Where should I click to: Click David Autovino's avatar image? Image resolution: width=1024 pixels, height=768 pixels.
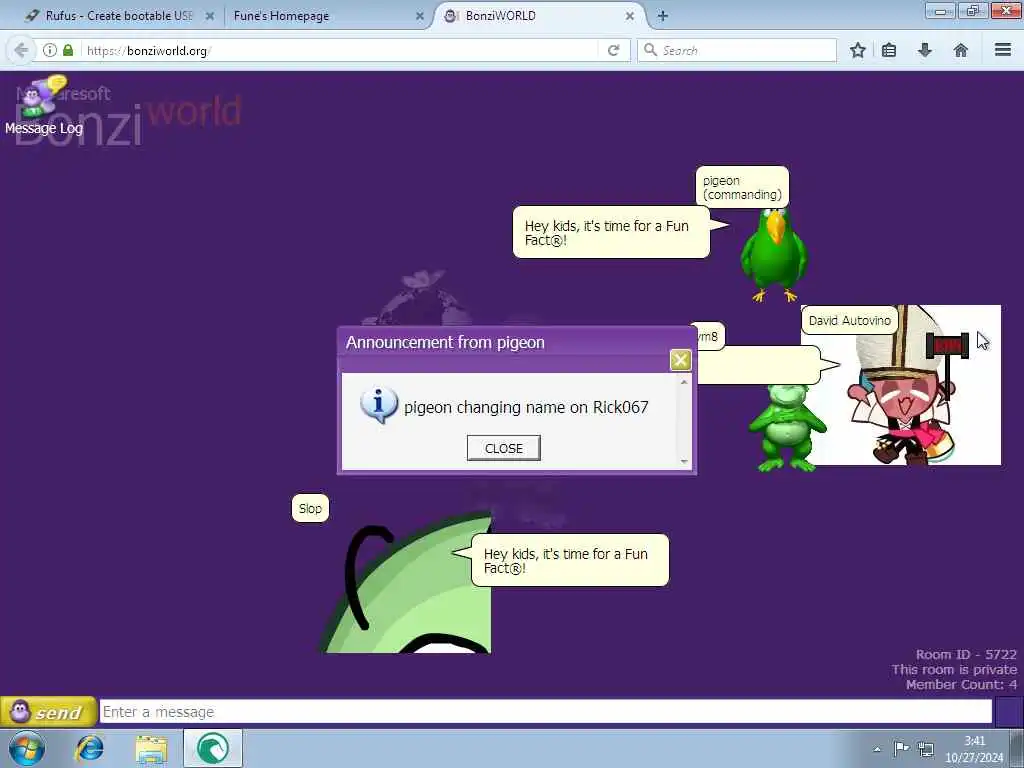(901, 385)
